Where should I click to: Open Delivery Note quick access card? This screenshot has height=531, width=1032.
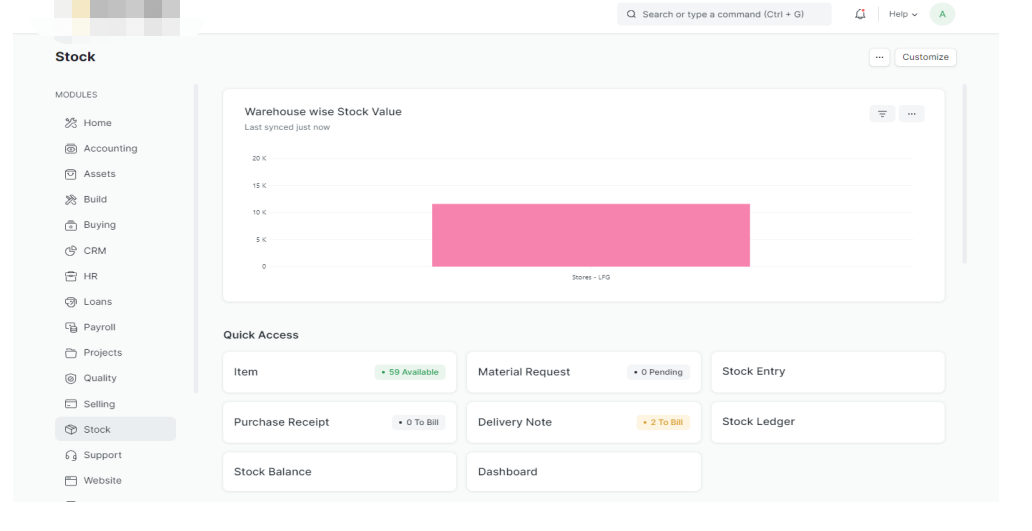coord(584,422)
